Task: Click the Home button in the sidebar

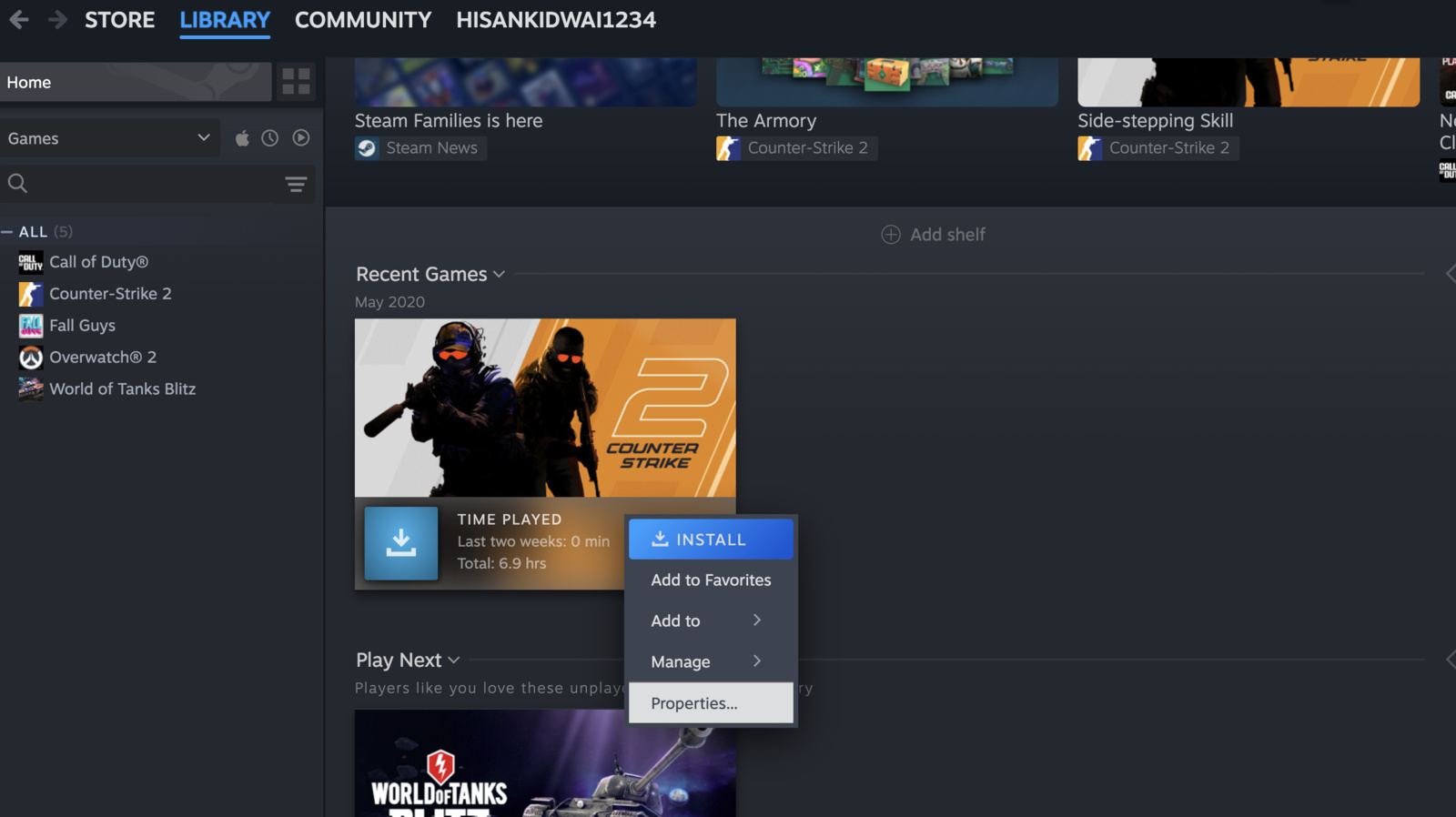Action: click(x=136, y=82)
